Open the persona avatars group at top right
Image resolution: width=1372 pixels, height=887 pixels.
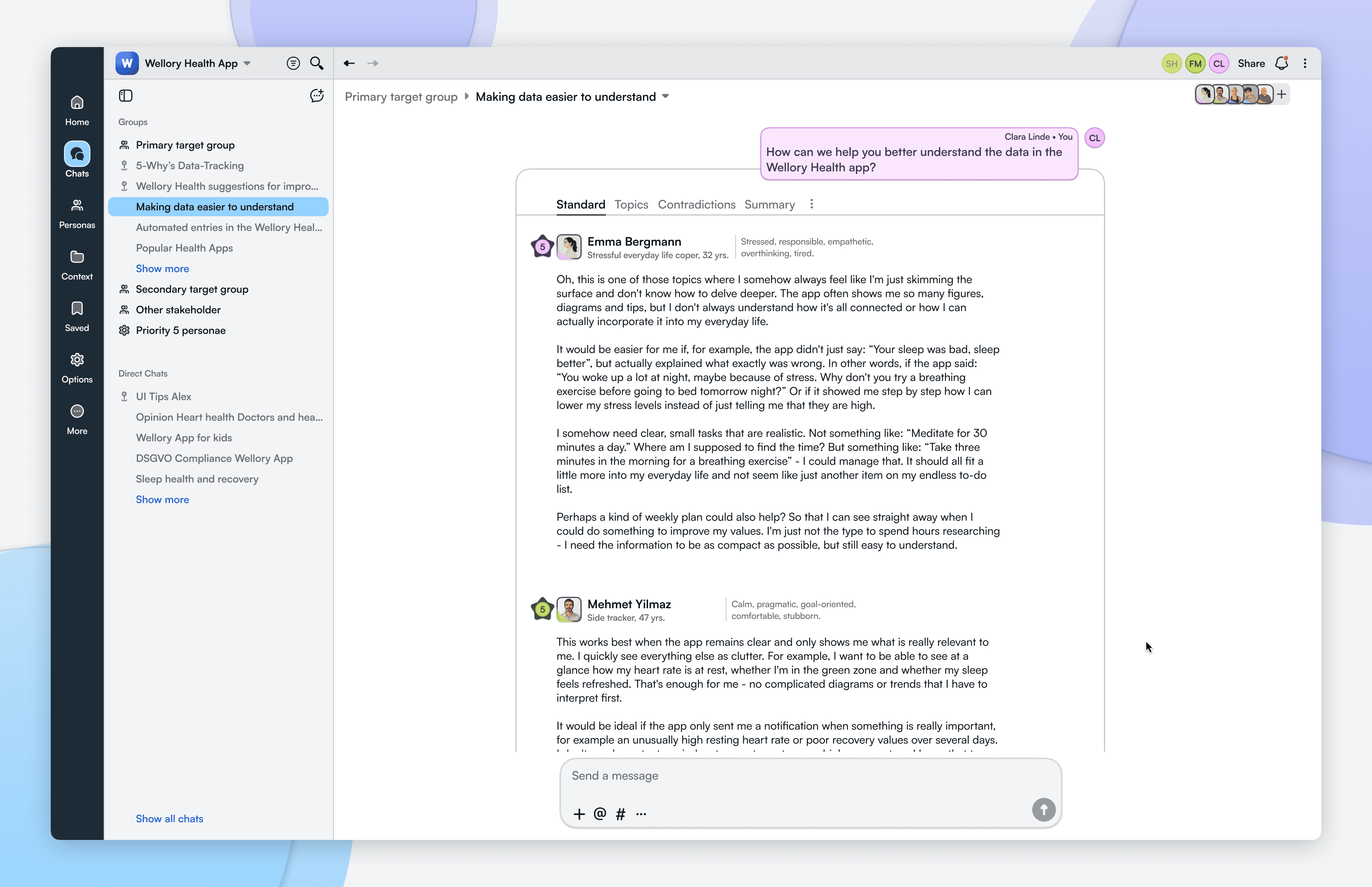[x=1235, y=95]
